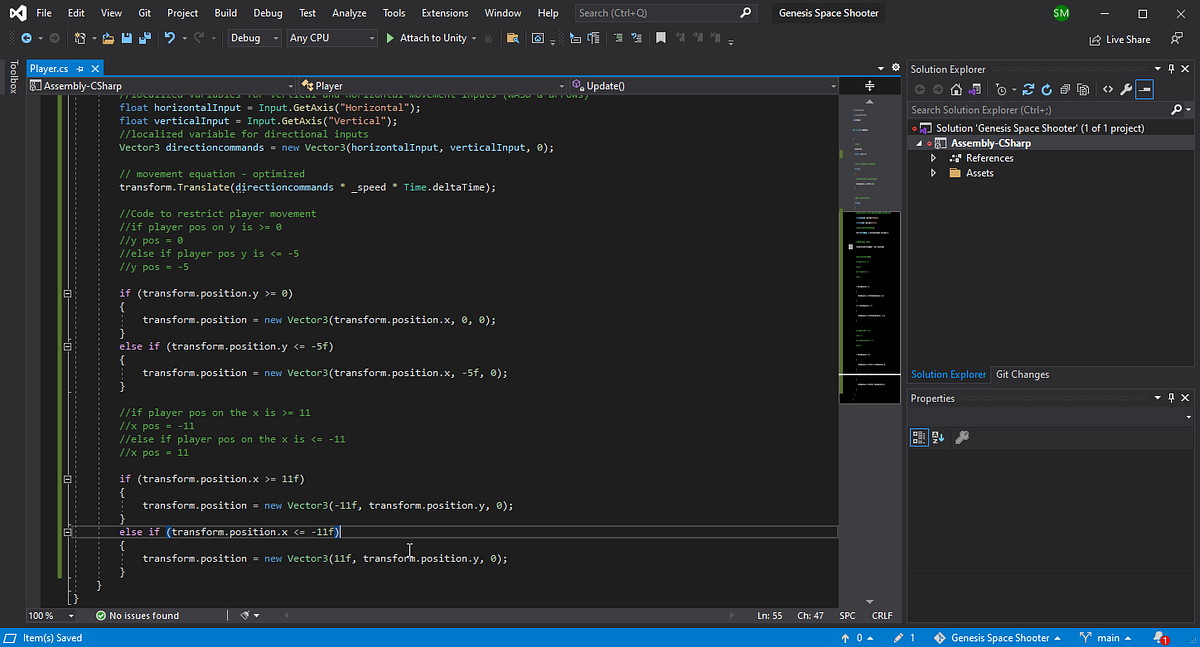The height and width of the screenshot is (647, 1200).
Task: Click the Refresh icon in Solution Explorer toolbar
Action: (x=1046, y=89)
